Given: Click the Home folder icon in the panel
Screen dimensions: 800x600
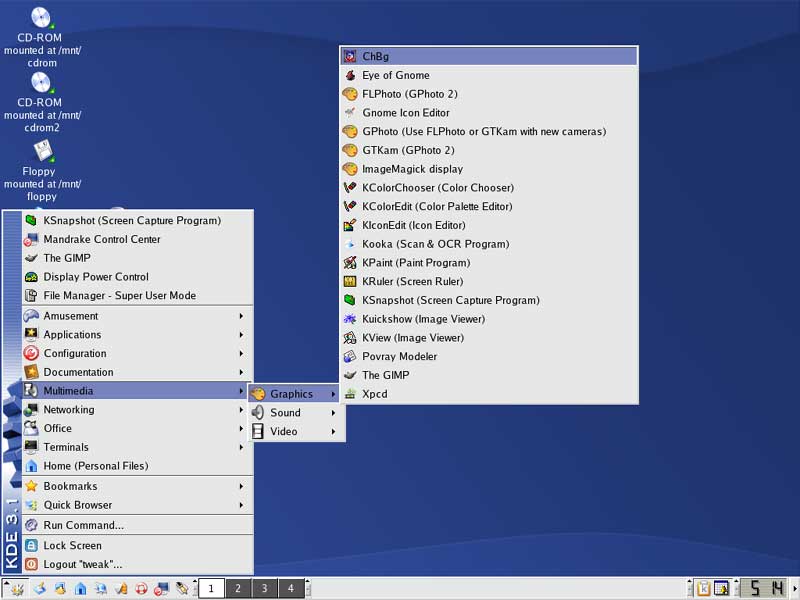Looking at the screenshot, I should point(80,588).
